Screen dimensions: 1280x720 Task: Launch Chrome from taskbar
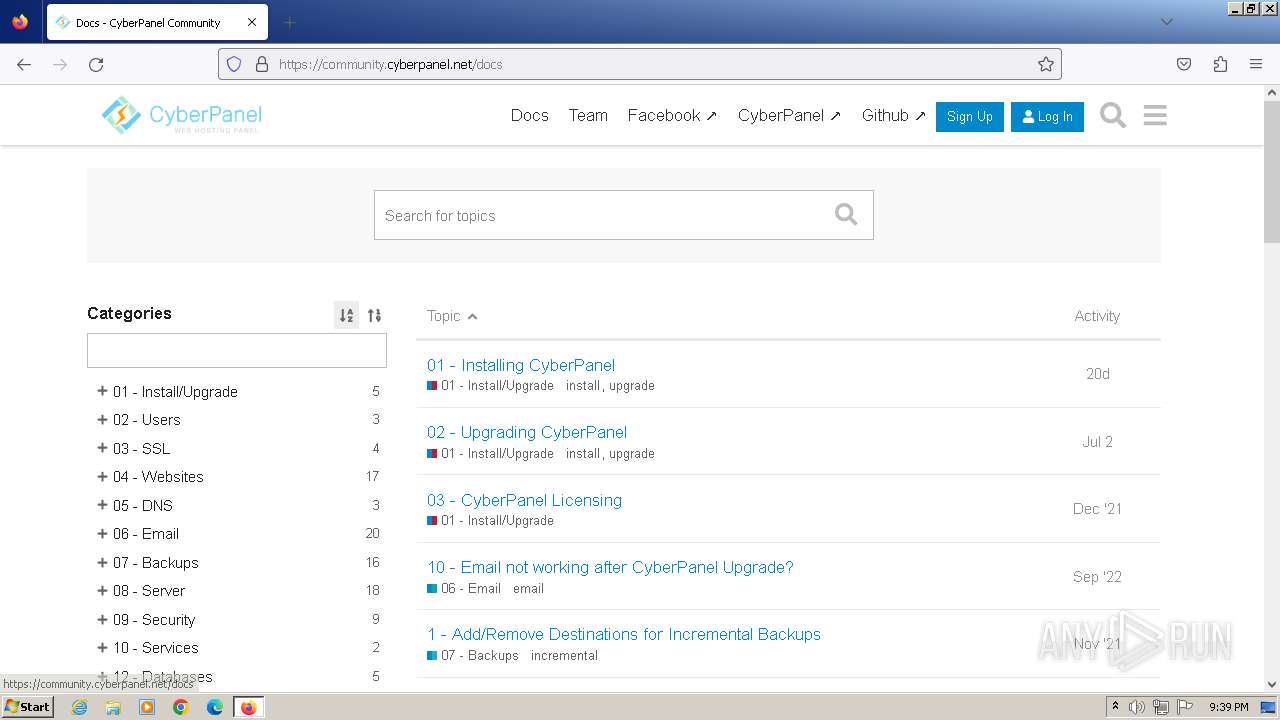tap(181, 707)
